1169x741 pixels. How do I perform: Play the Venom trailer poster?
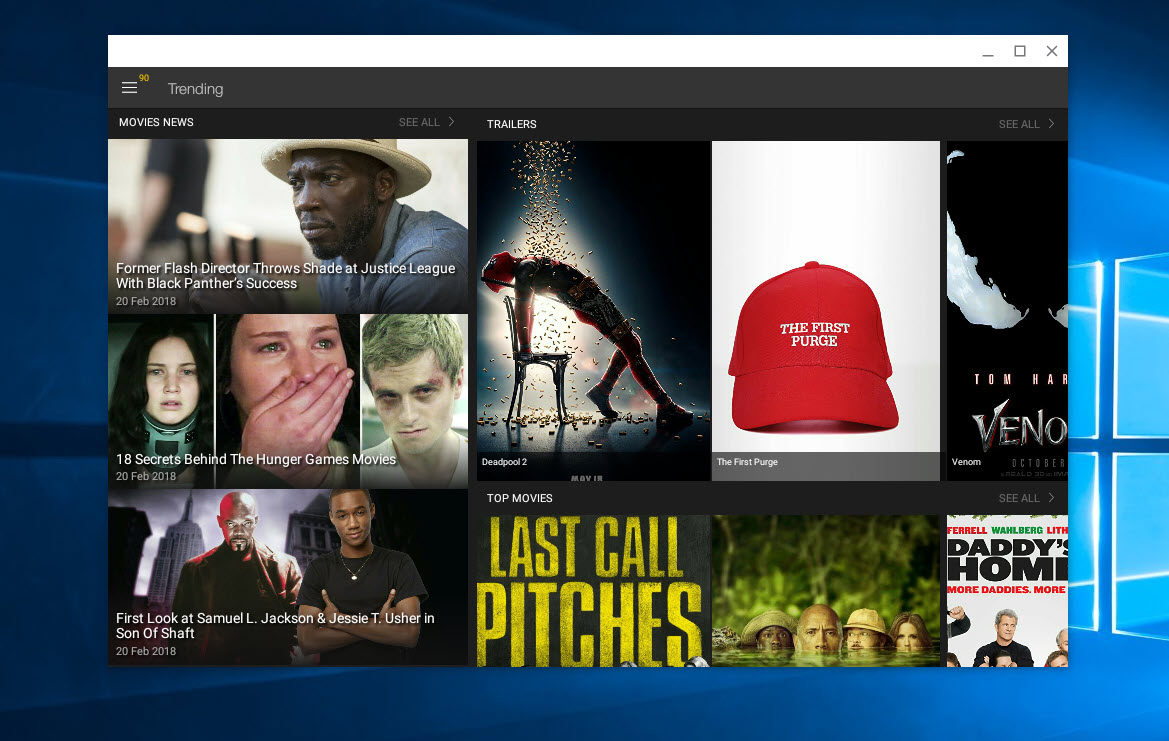pyautogui.click(x=1007, y=311)
